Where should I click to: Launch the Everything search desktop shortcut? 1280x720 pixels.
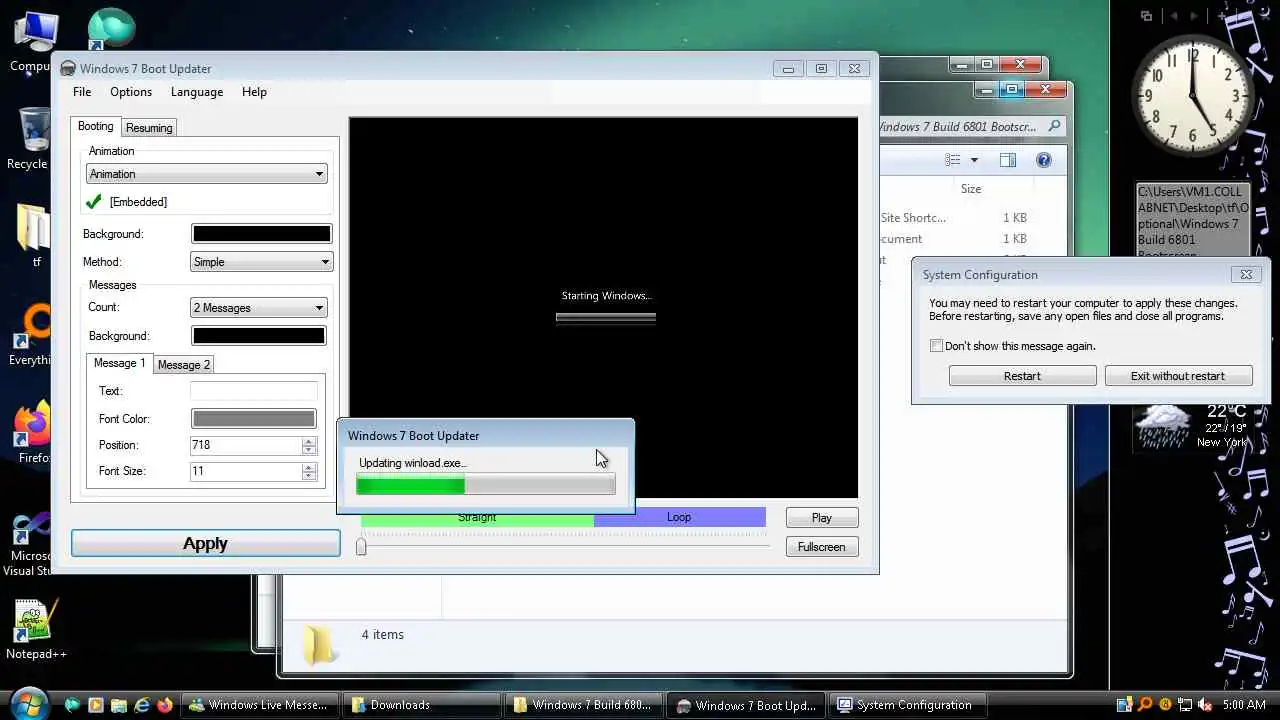[x=32, y=335]
